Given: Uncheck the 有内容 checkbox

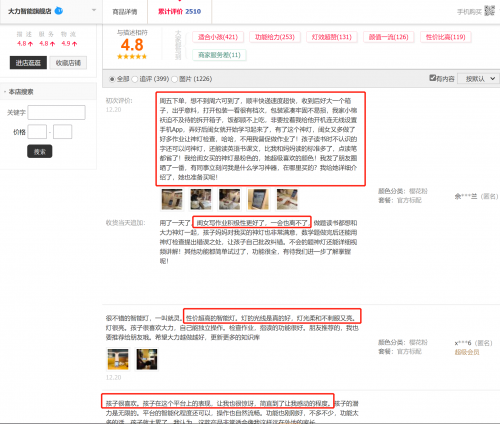Looking at the screenshot, I should 432,78.
